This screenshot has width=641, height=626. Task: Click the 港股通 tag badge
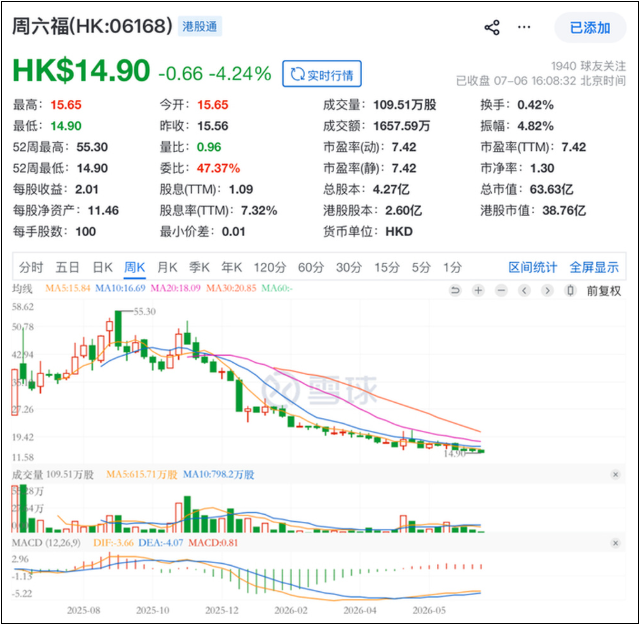tap(199, 27)
